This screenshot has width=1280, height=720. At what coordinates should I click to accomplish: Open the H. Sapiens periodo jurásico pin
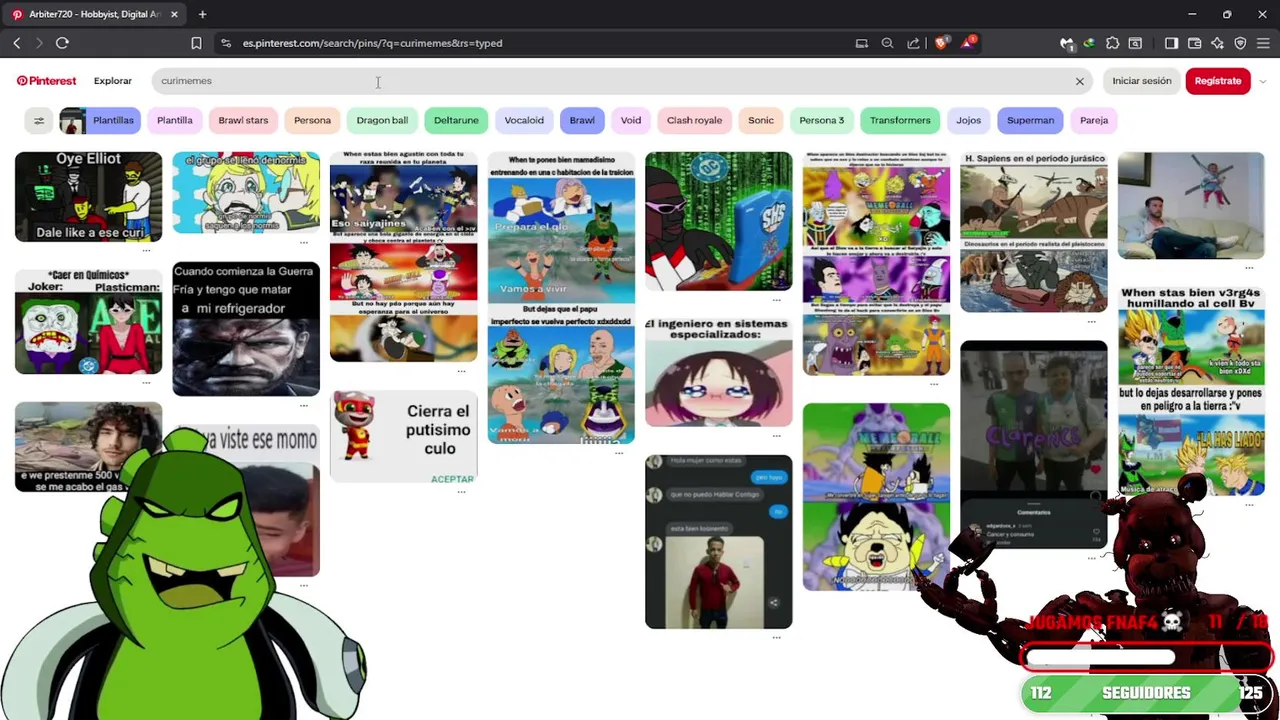click(1034, 232)
